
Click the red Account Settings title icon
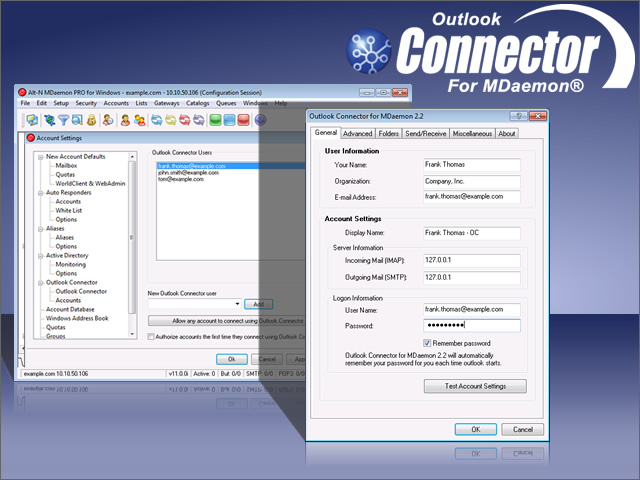coord(31,138)
